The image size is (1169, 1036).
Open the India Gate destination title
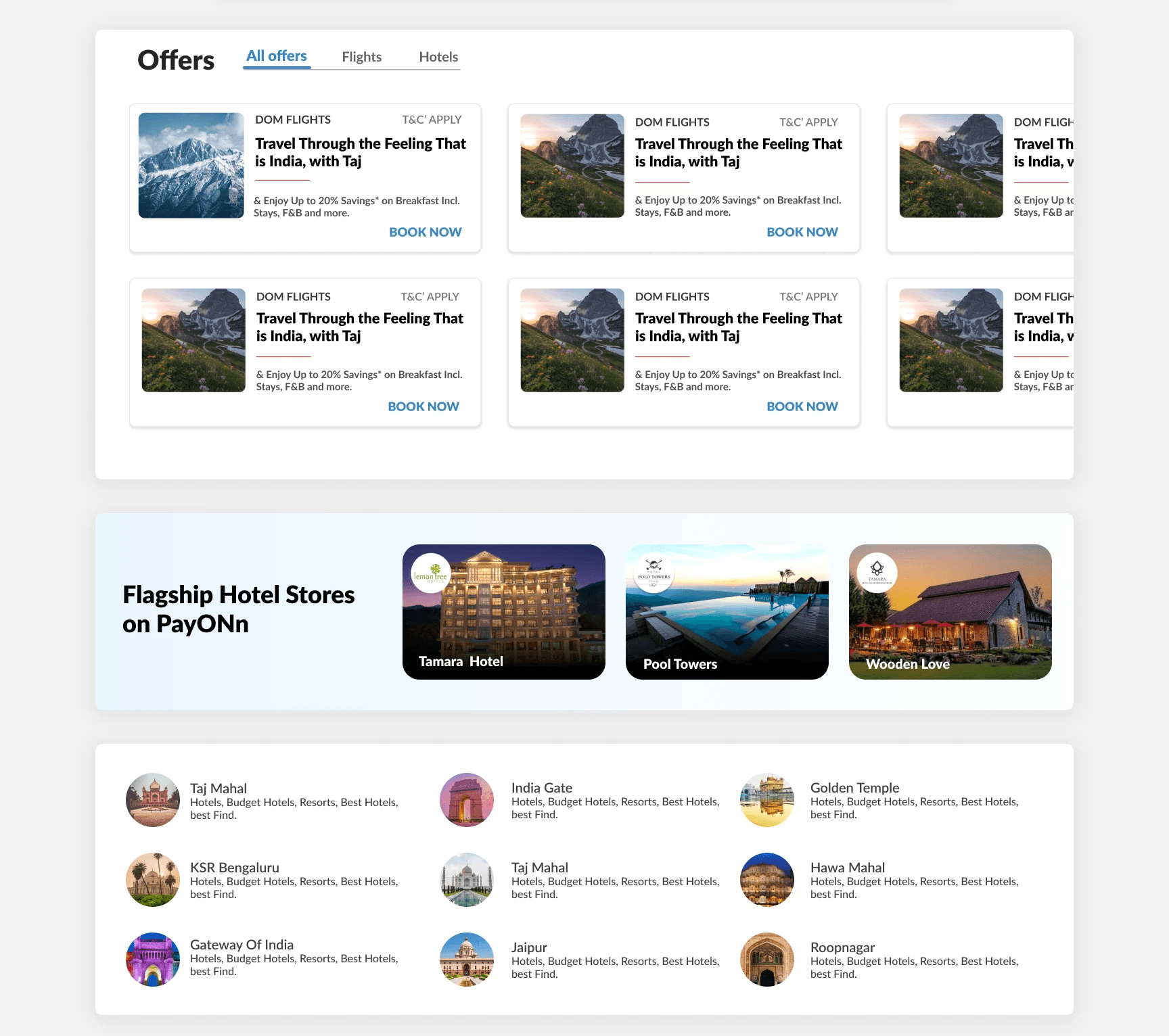point(542,788)
